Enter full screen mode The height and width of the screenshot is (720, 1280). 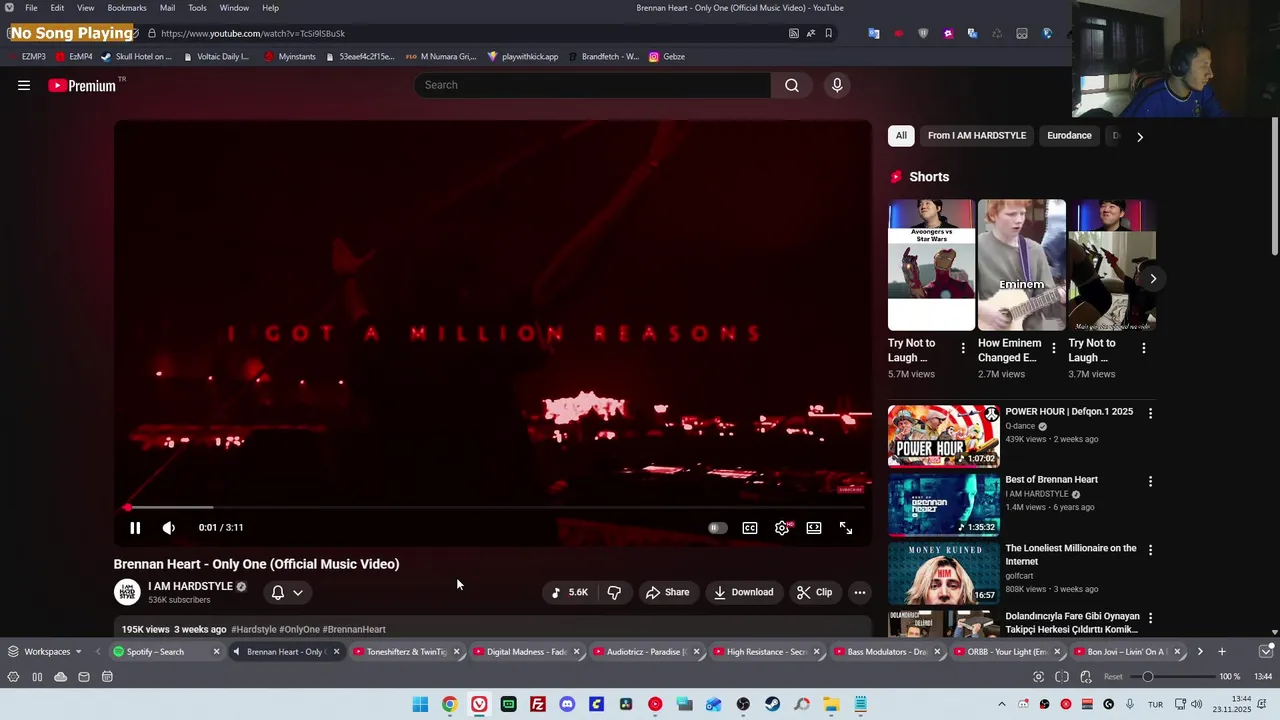pyautogui.click(x=846, y=528)
